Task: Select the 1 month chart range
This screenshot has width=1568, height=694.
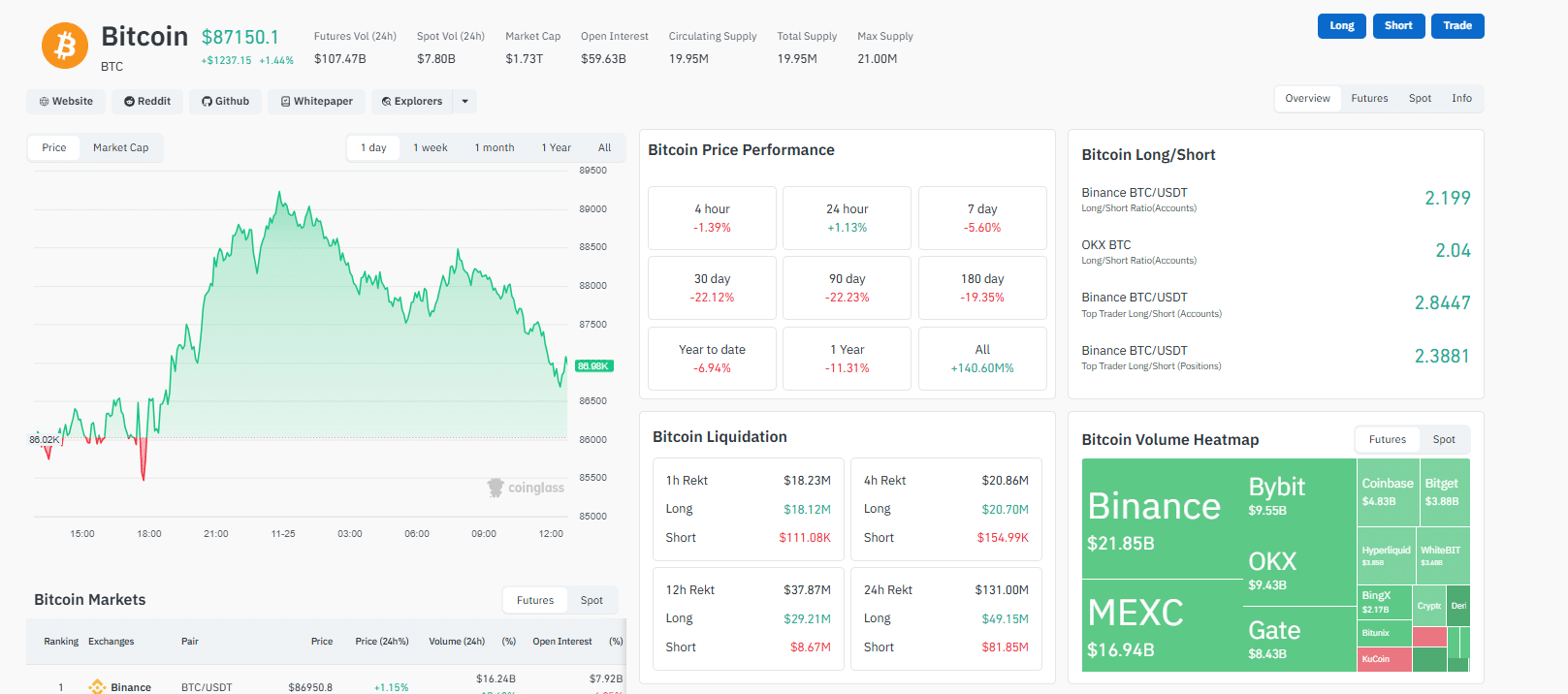Action: (x=494, y=147)
